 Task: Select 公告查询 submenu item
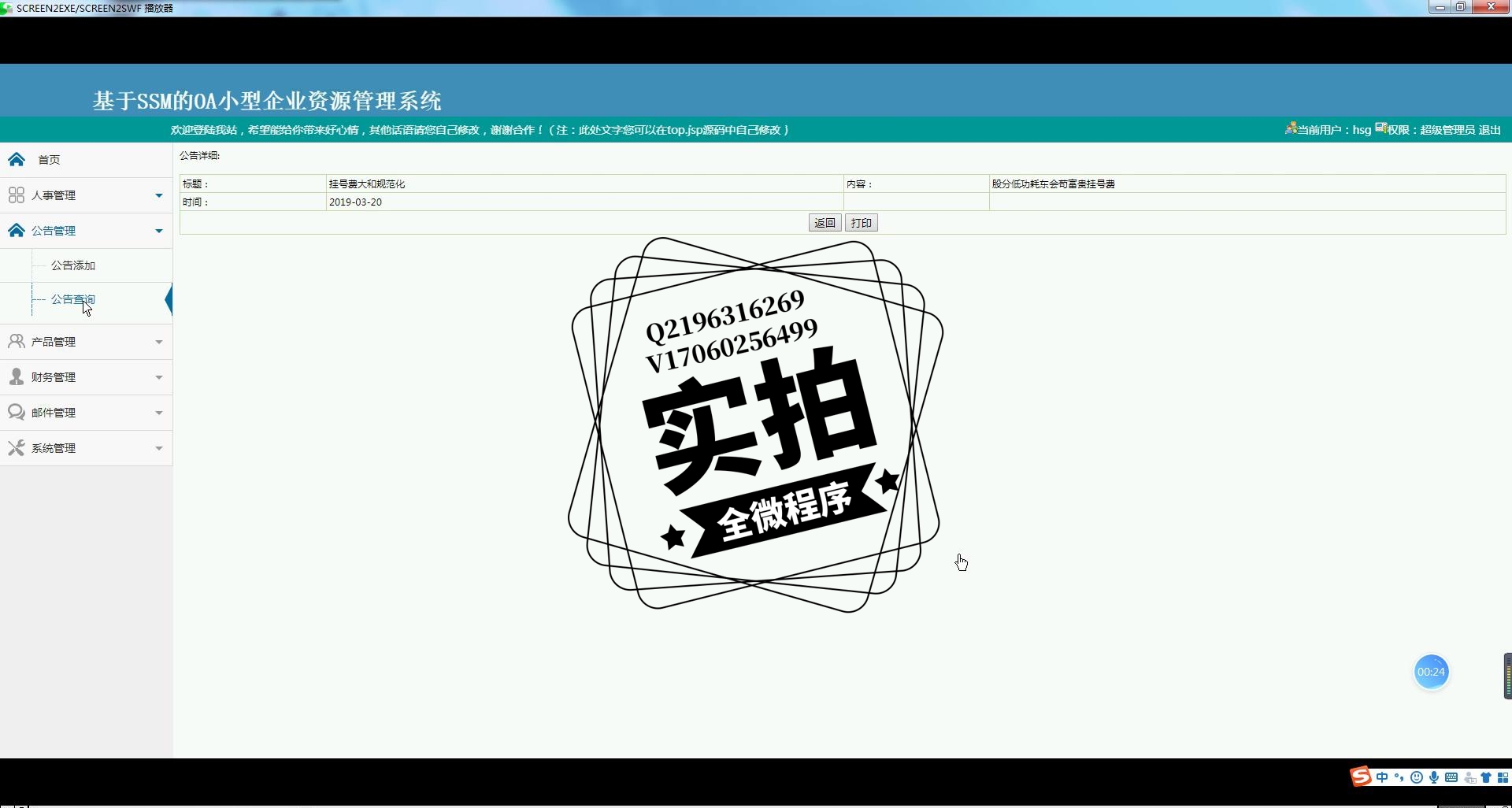pos(73,299)
